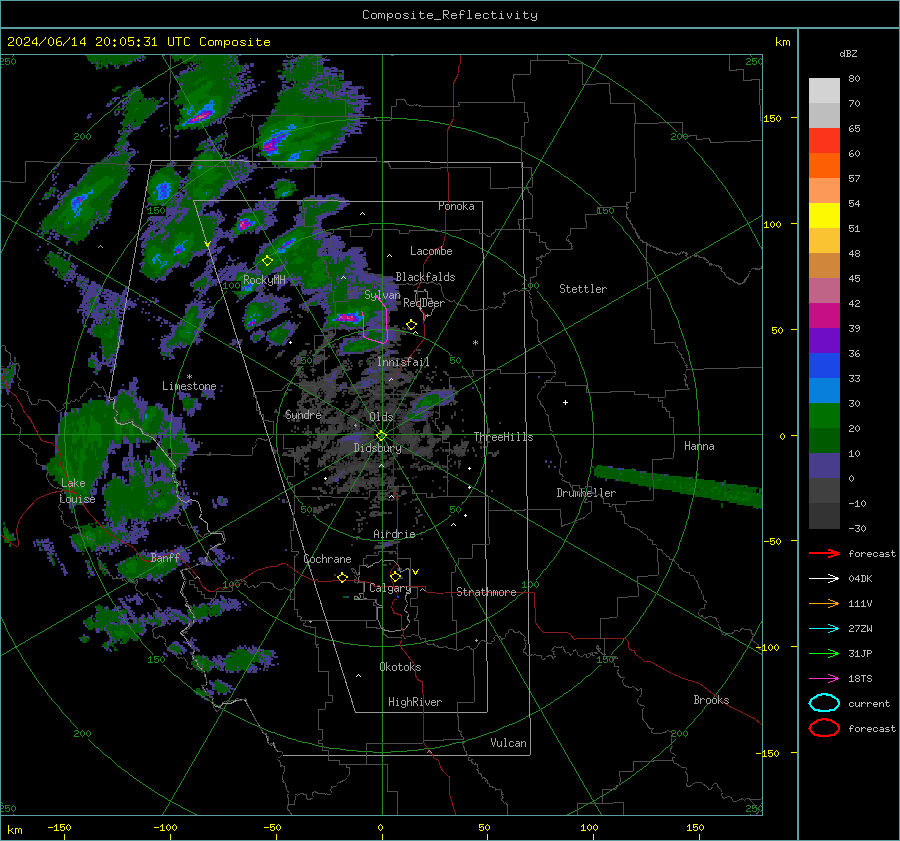The width and height of the screenshot is (900, 841).
Task: Click the RedDeer city label
Action: 424,303
